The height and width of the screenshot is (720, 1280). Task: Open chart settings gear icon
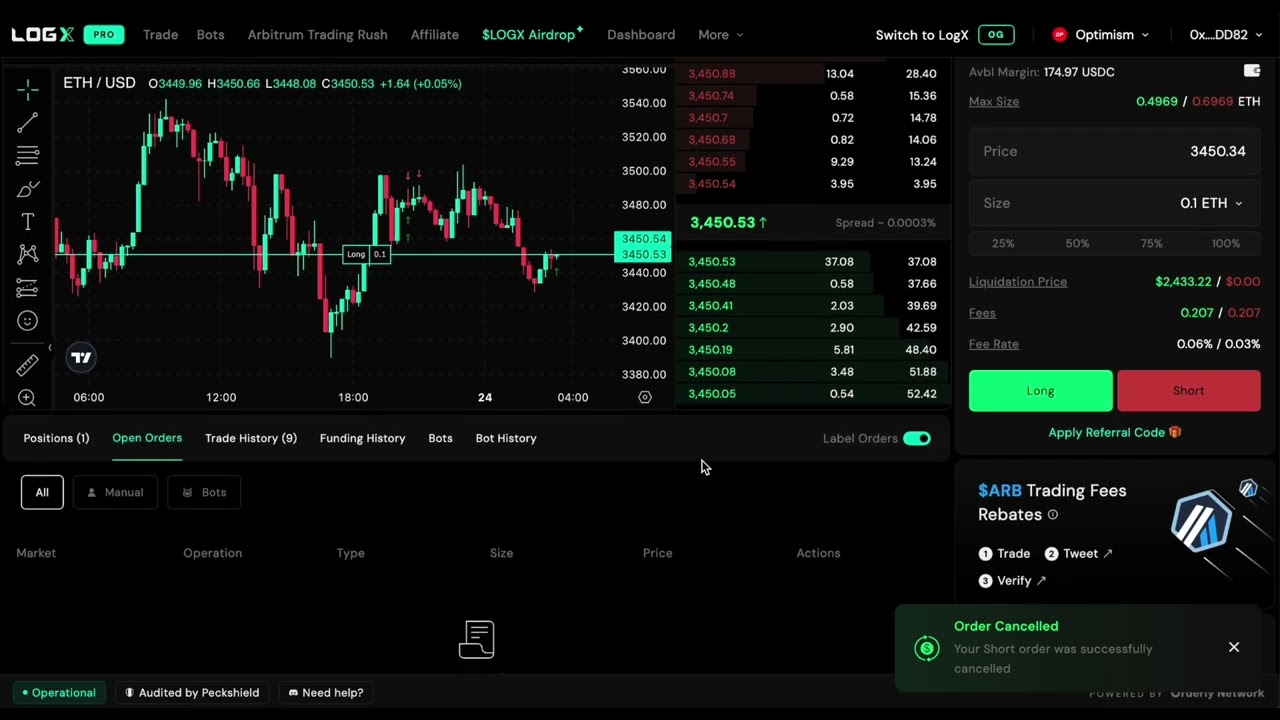[645, 398]
